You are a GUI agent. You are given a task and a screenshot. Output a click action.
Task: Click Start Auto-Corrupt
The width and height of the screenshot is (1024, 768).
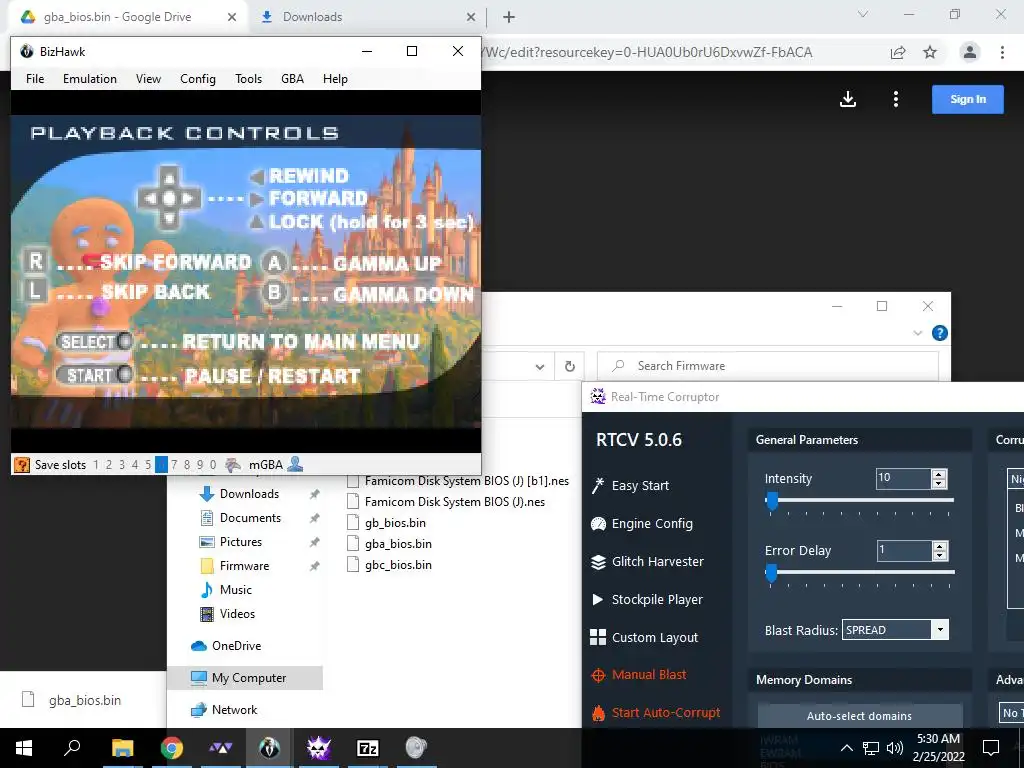point(655,712)
